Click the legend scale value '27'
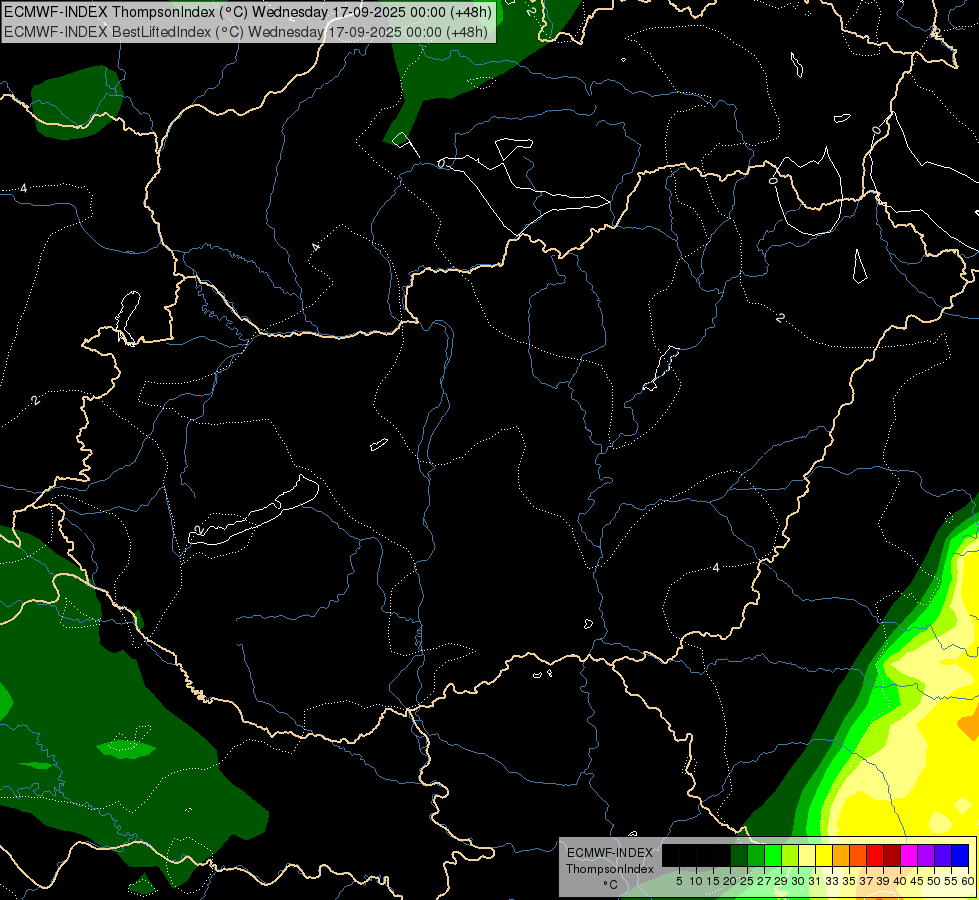This screenshot has height=900, width=979. point(764,881)
